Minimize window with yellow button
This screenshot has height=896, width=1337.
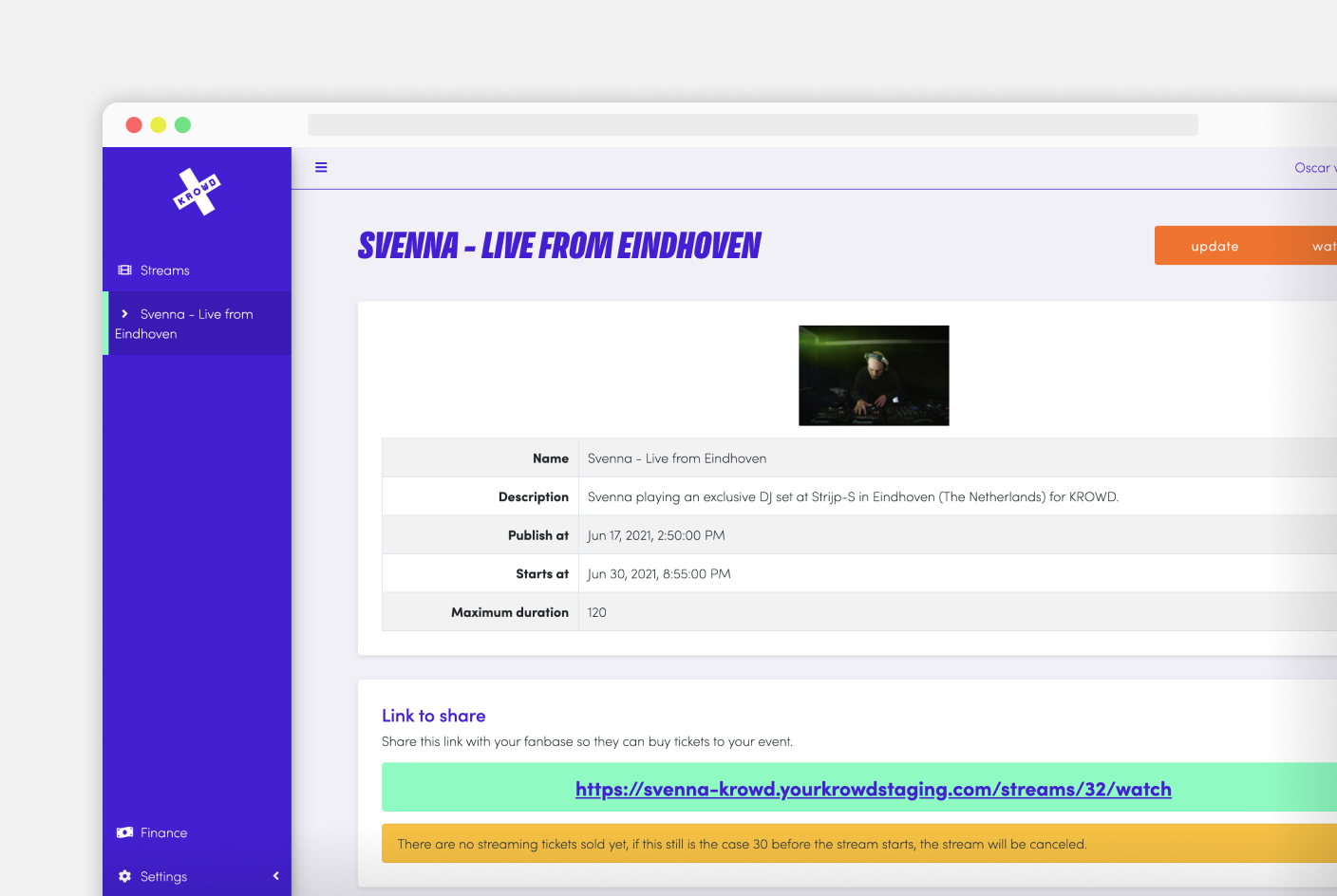click(159, 125)
